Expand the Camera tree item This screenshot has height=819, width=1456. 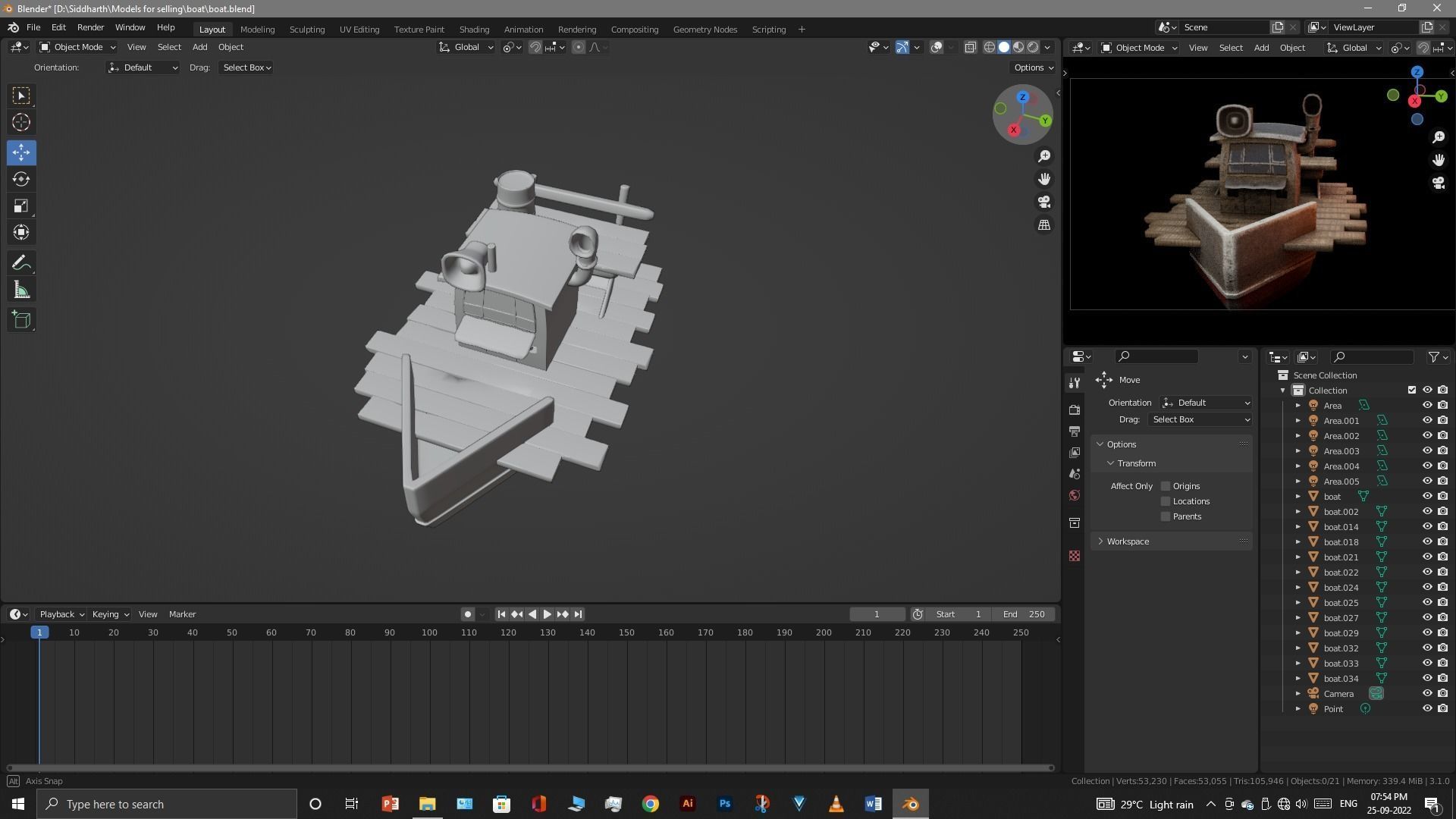(x=1298, y=693)
